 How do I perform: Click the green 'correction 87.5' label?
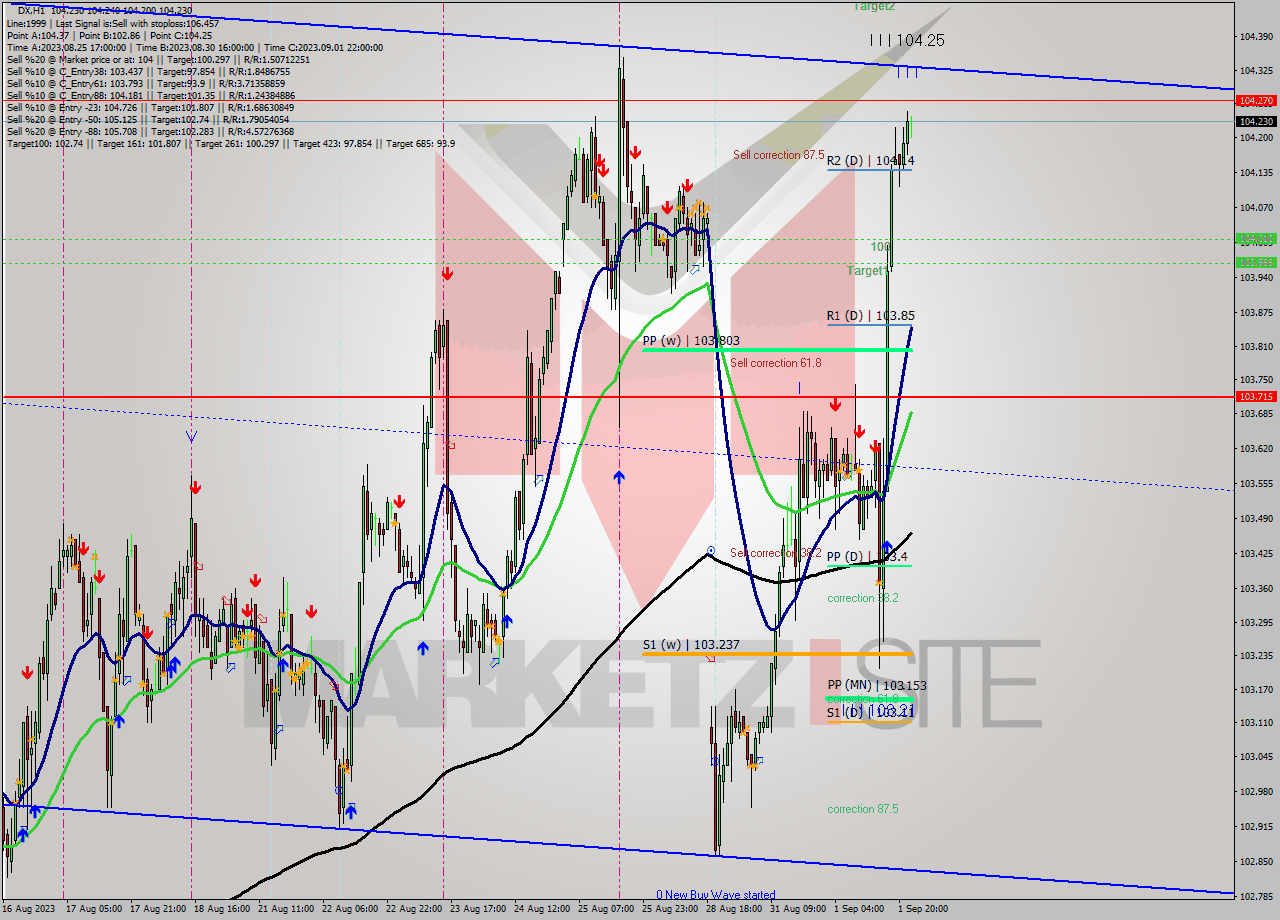coord(863,809)
